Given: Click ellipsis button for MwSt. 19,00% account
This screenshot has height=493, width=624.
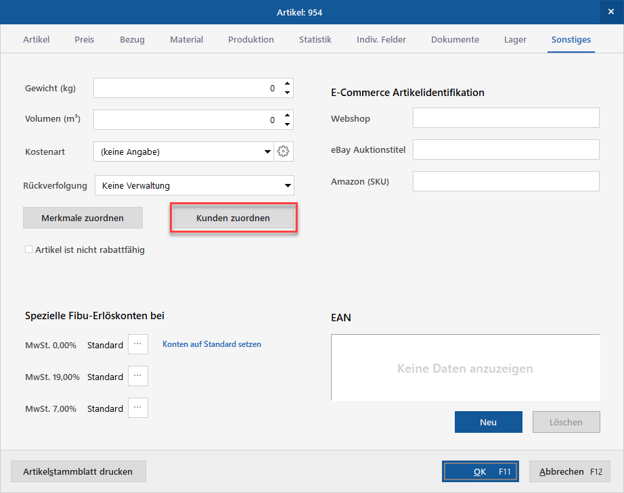Looking at the screenshot, I should (138, 376).
